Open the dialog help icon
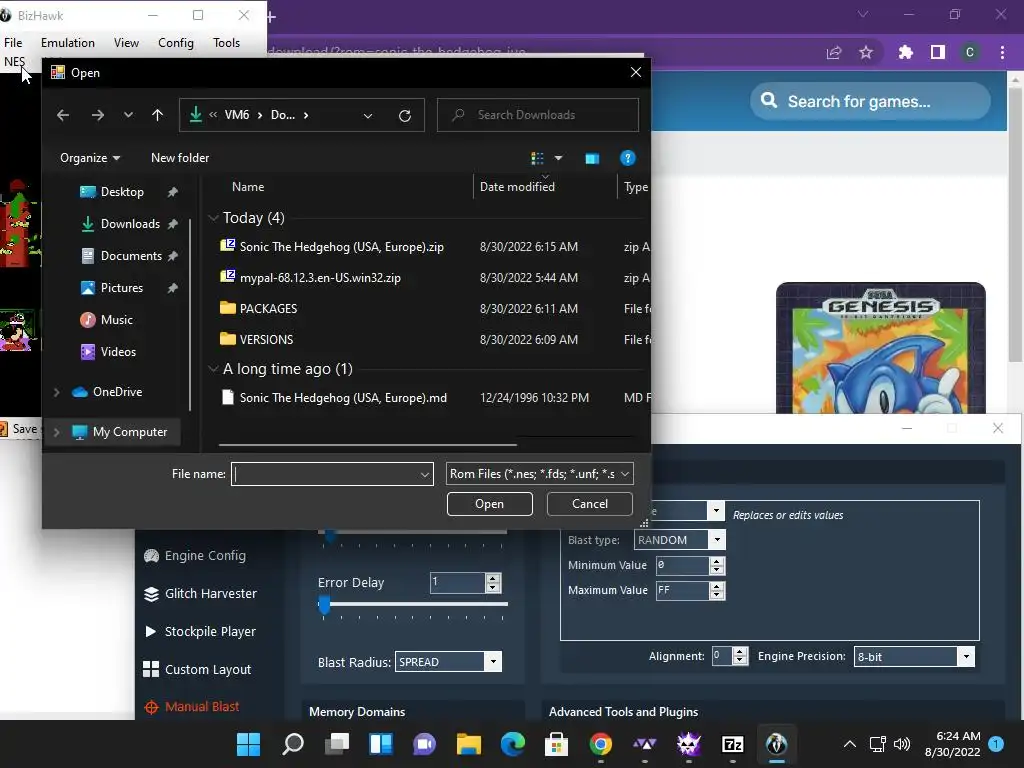 [x=628, y=158]
